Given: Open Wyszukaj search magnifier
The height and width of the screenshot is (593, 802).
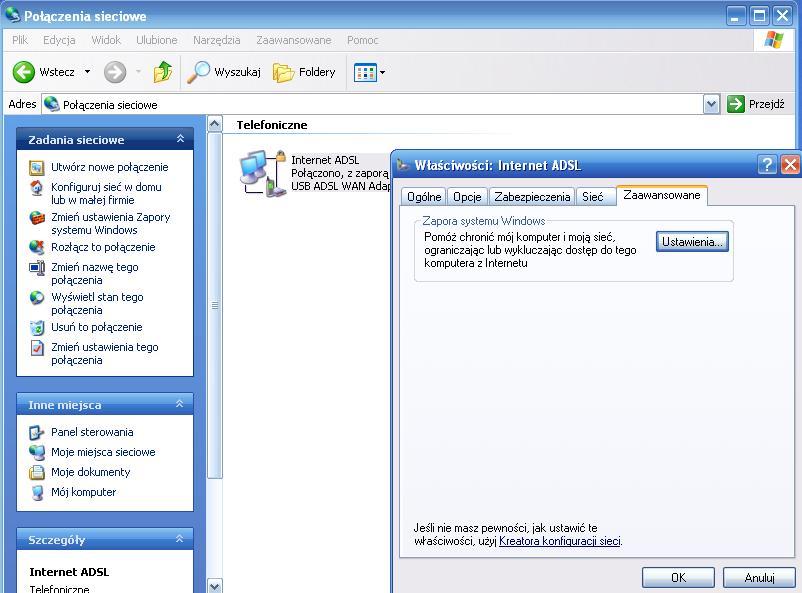Looking at the screenshot, I should (x=198, y=72).
